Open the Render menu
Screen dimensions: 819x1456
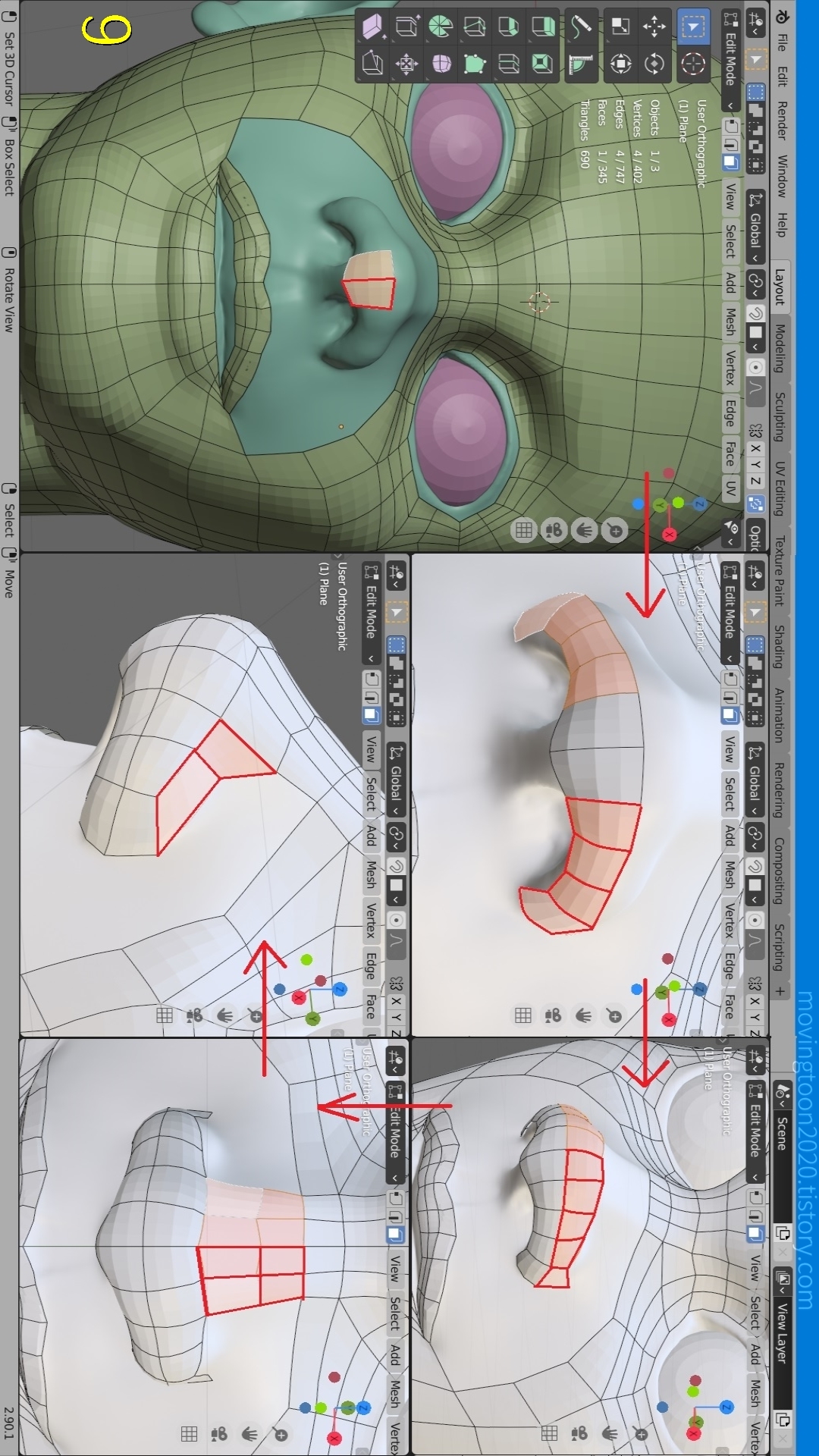(x=782, y=120)
